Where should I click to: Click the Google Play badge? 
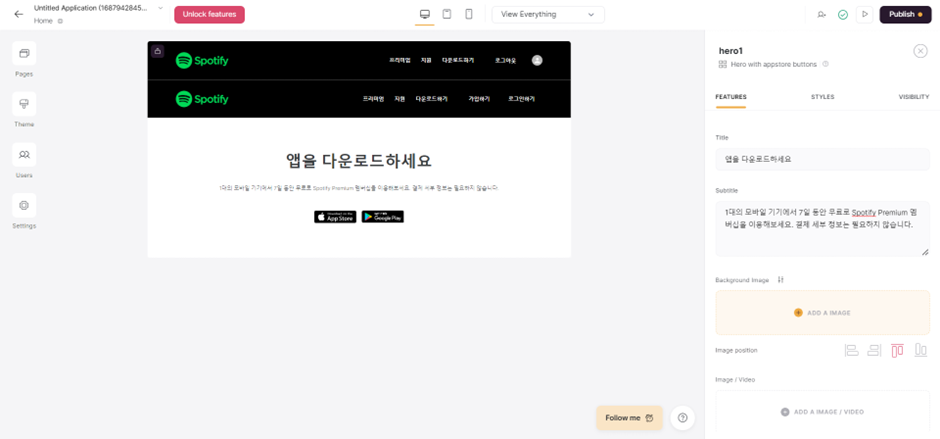[382, 217]
